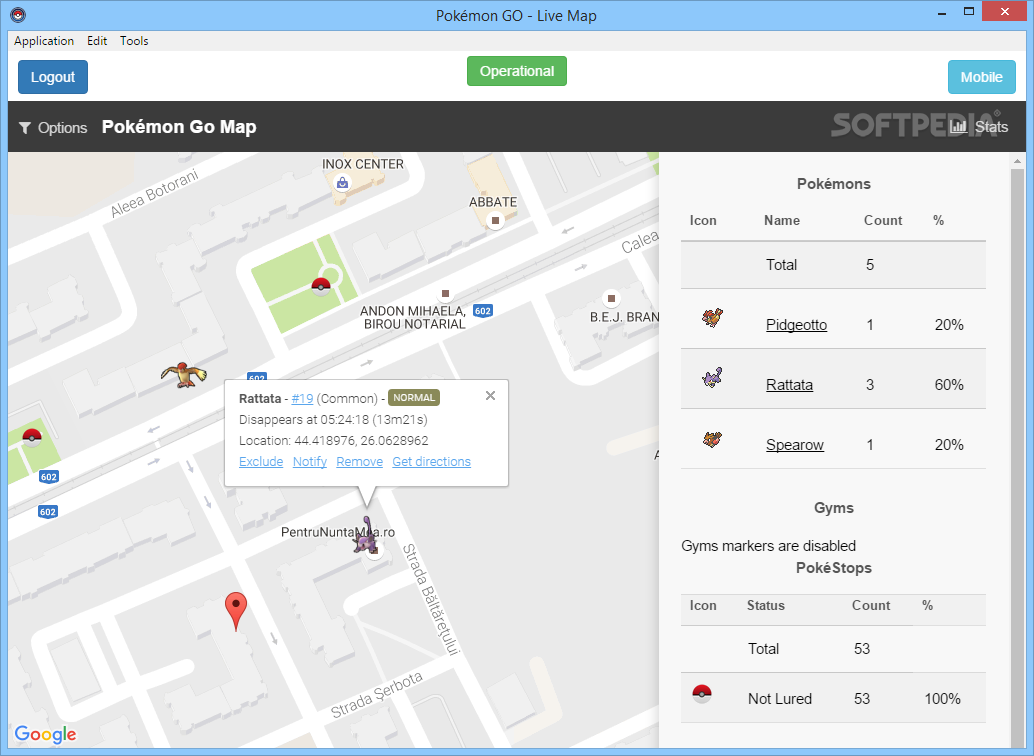Click the app icon in title bar
This screenshot has width=1034, height=756.
pyautogui.click(x=18, y=15)
